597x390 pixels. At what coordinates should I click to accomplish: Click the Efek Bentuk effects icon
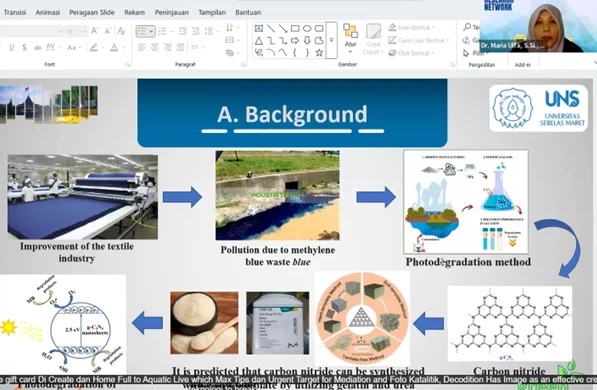pos(393,53)
